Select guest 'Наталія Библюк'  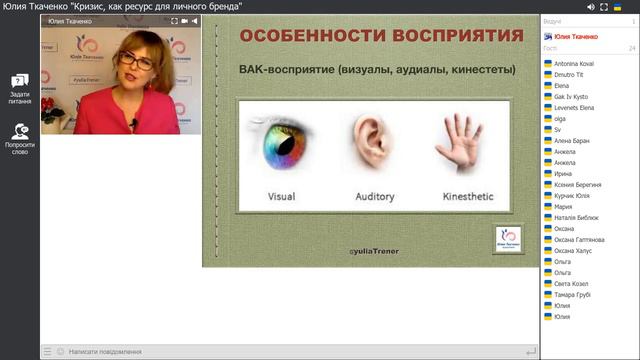point(576,218)
